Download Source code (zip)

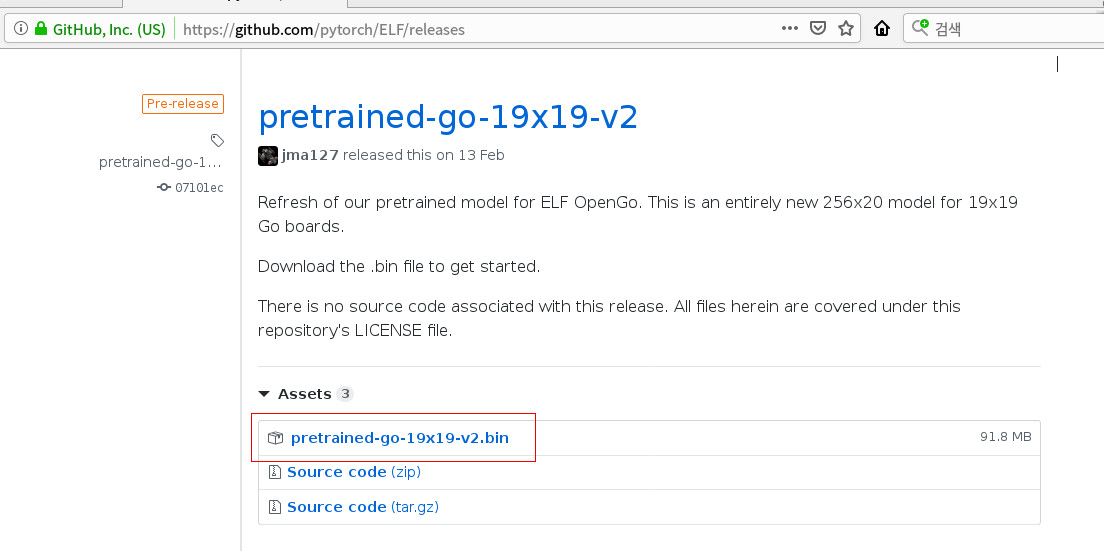click(354, 472)
